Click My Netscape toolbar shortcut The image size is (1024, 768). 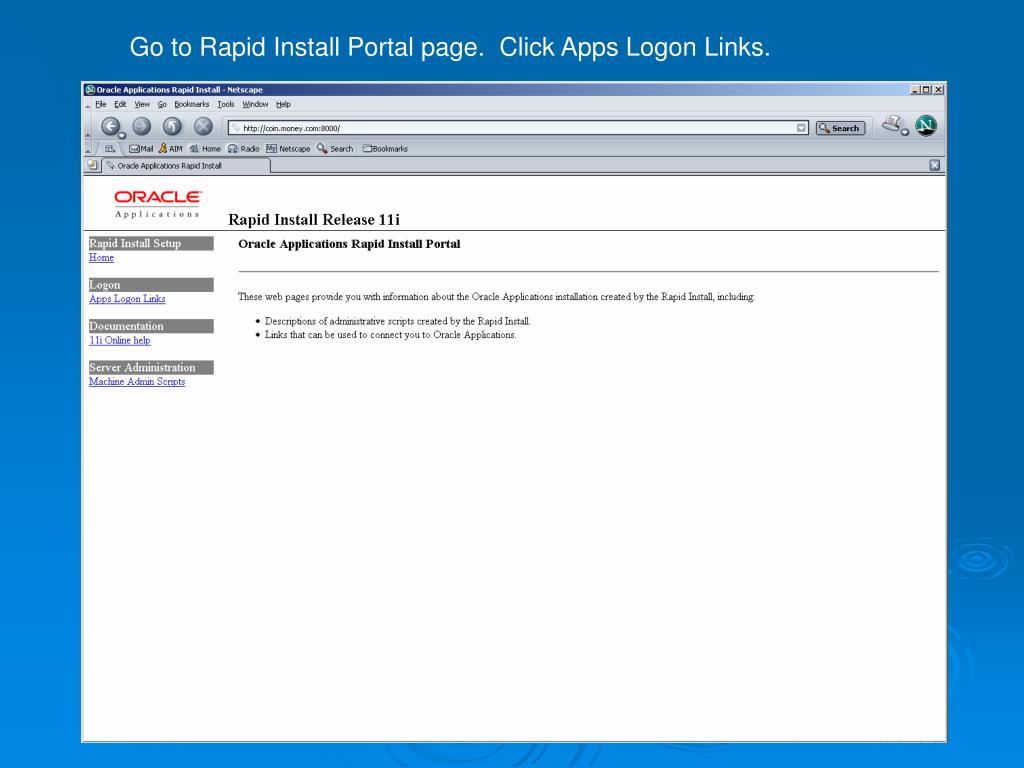click(288, 149)
